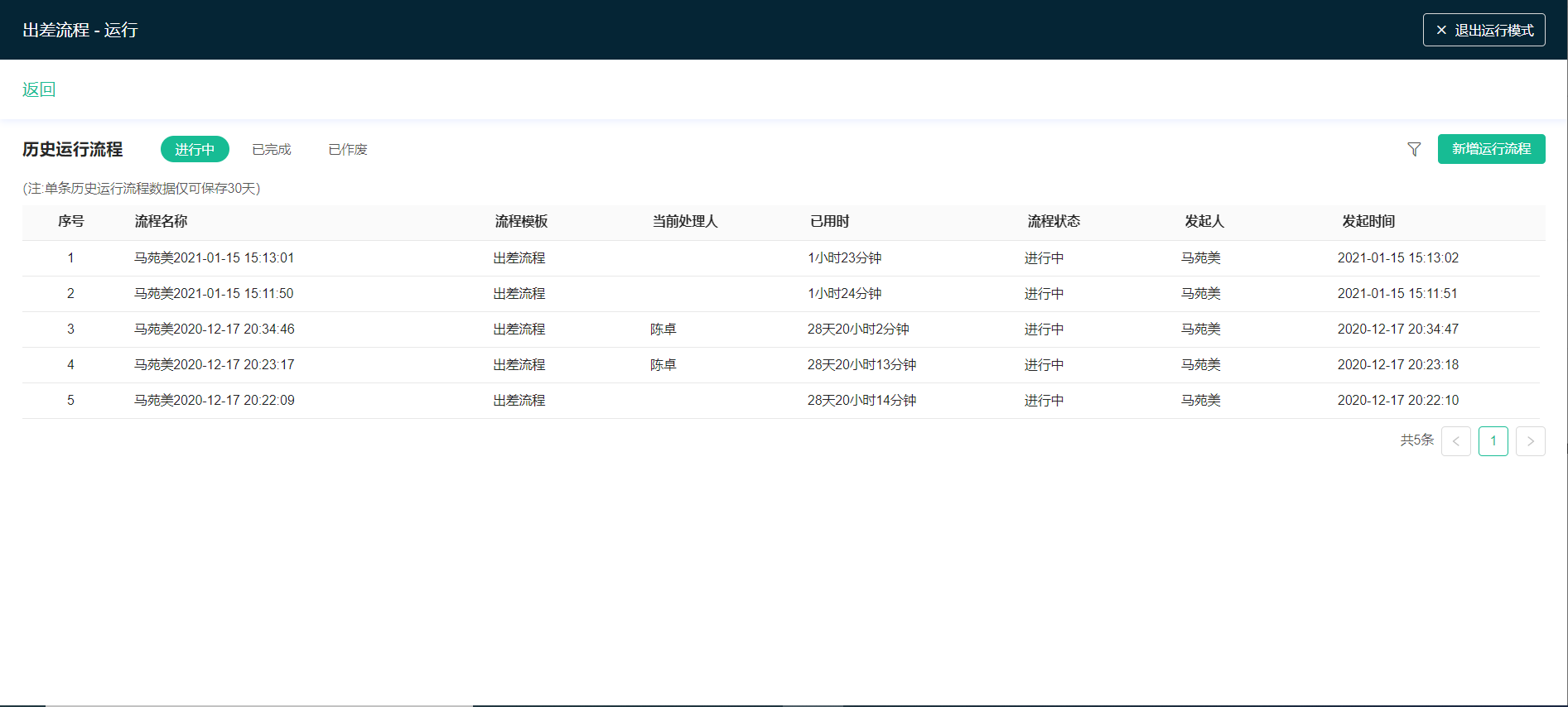
Task: Click elapsed time 28天20小时13分钟
Action: pyautogui.click(x=862, y=364)
